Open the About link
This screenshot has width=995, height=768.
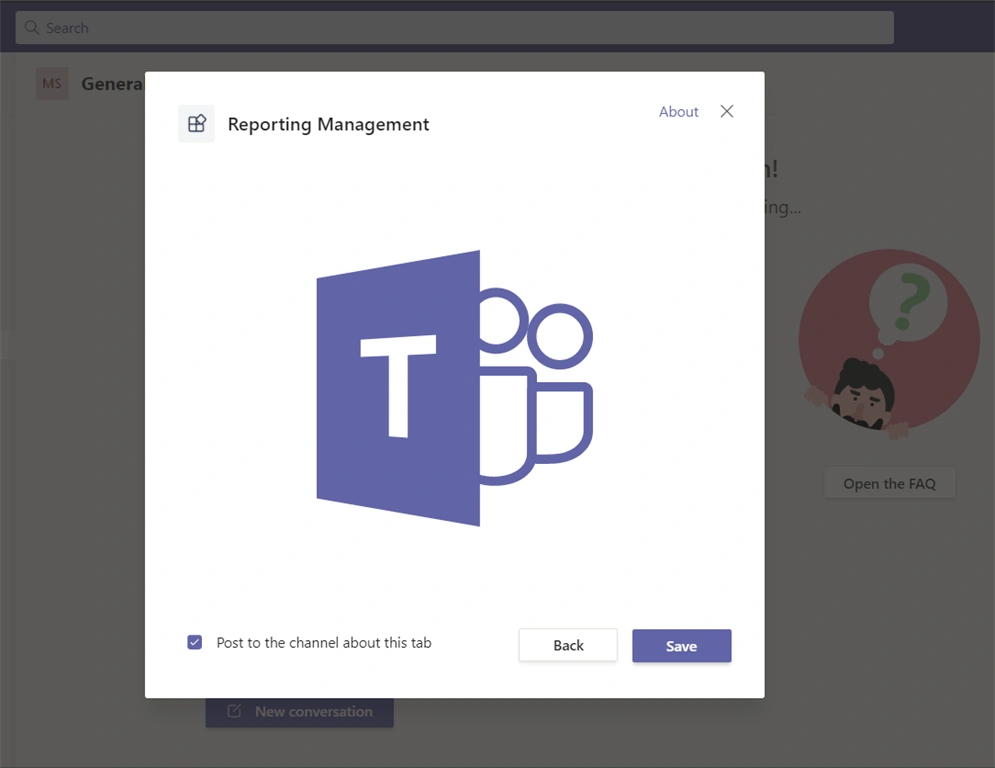[x=678, y=112]
